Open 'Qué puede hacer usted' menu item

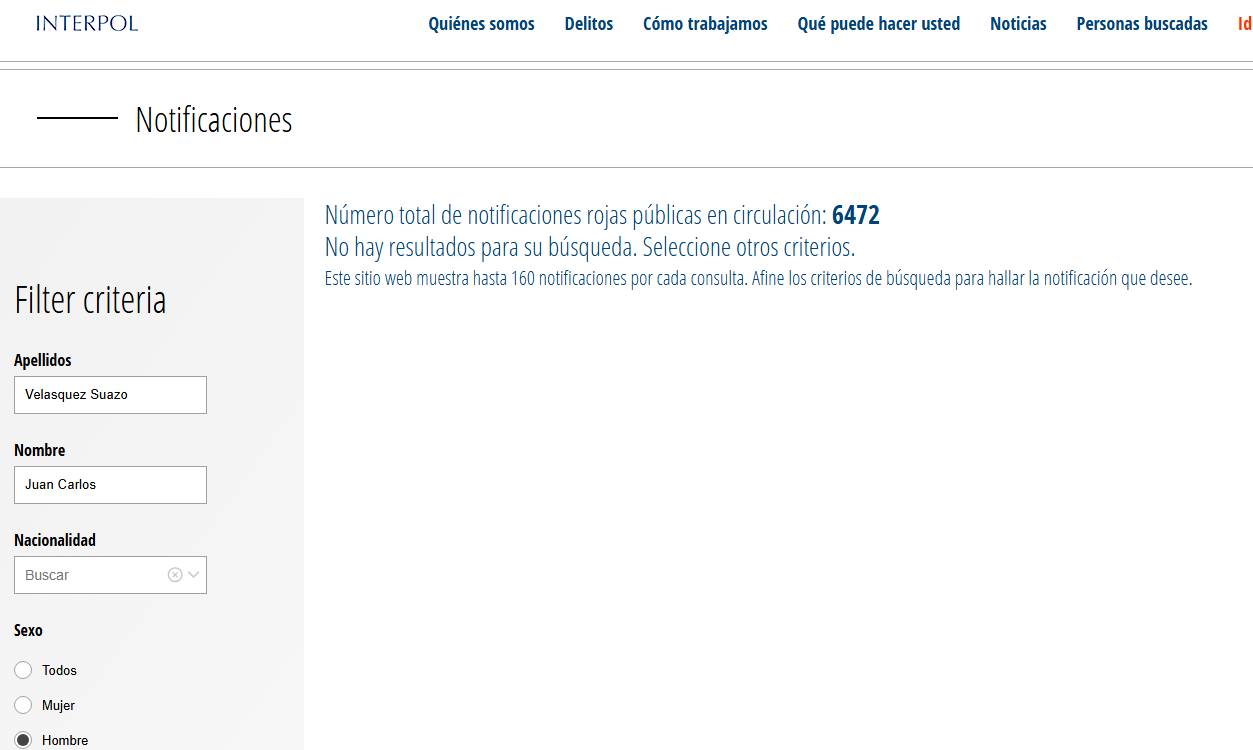pos(878,24)
